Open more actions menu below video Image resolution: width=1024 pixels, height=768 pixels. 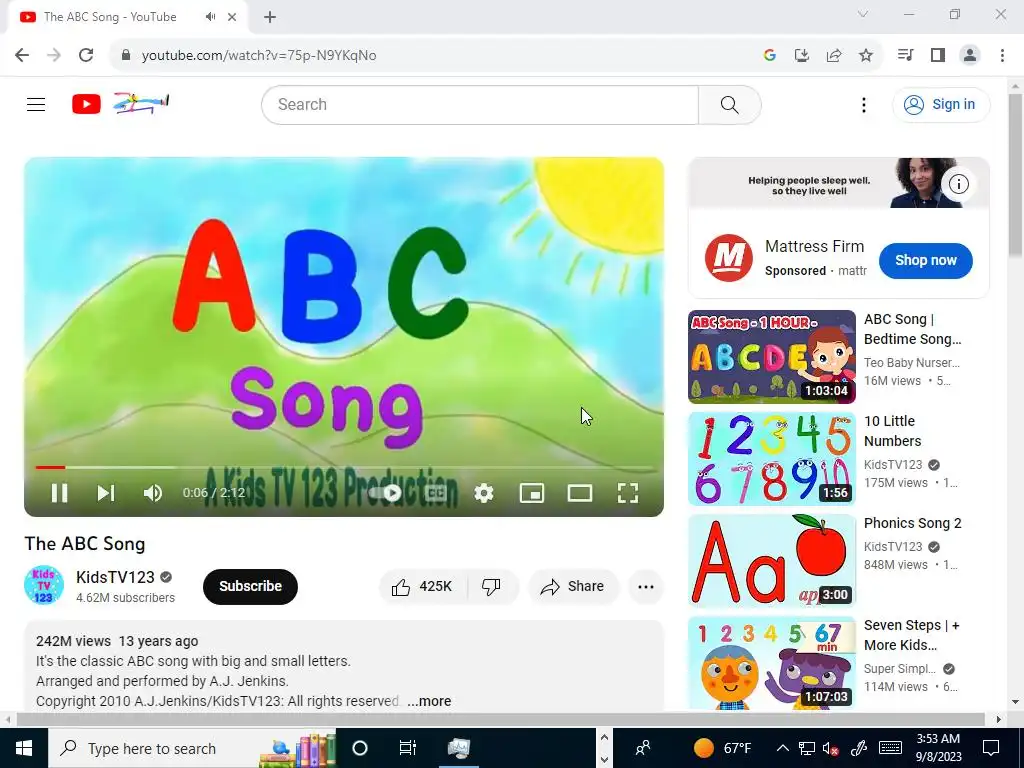click(x=646, y=586)
